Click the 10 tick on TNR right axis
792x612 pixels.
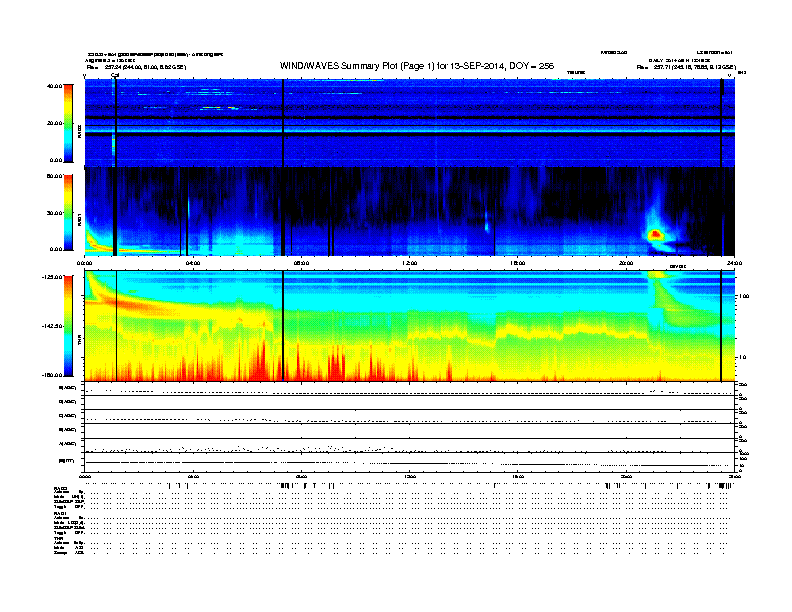pyautogui.click(x=744, y=358)
